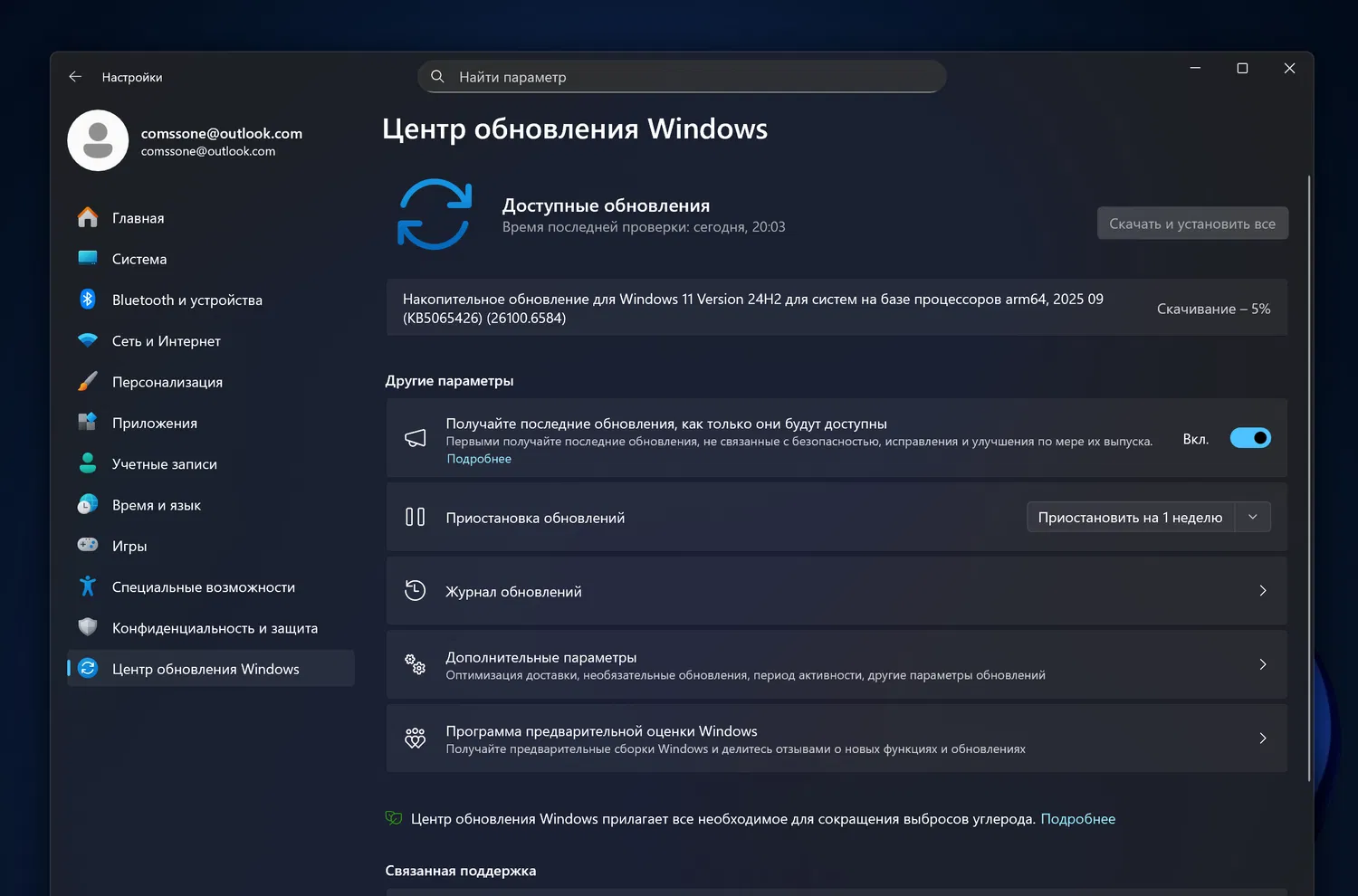Click the Сеть и Интернет Wi-Fi icon
1358x896 pixels.
(x=88, y=340)
